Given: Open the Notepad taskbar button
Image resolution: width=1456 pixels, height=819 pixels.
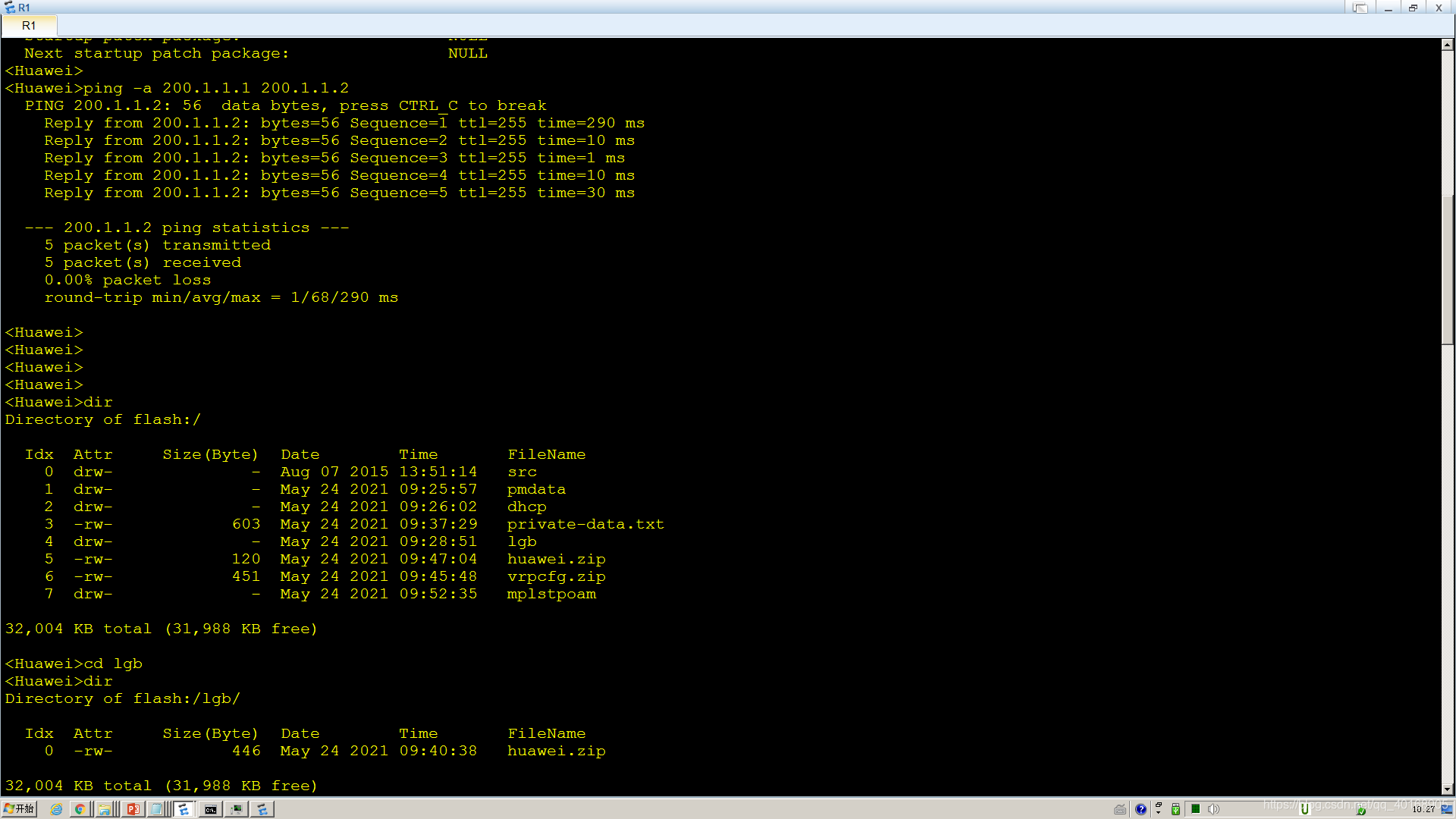Looking at the screenshot, I should [157, 809].
